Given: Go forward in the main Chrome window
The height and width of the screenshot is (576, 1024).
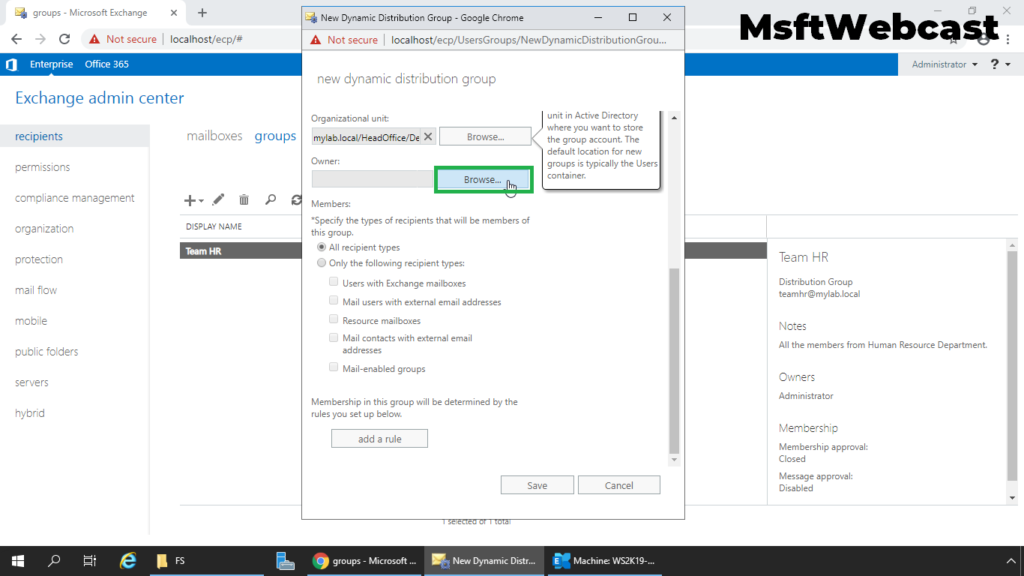Looking at the screenshot, I should (x=40, y=39).
